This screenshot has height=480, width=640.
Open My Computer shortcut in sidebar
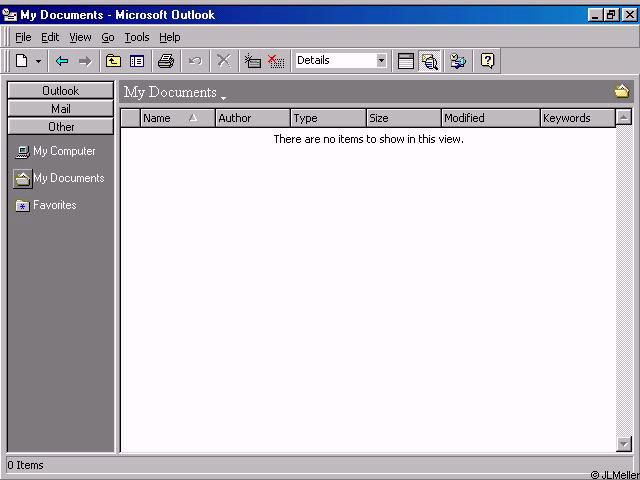pyautogui.click(x=55, y=151)
